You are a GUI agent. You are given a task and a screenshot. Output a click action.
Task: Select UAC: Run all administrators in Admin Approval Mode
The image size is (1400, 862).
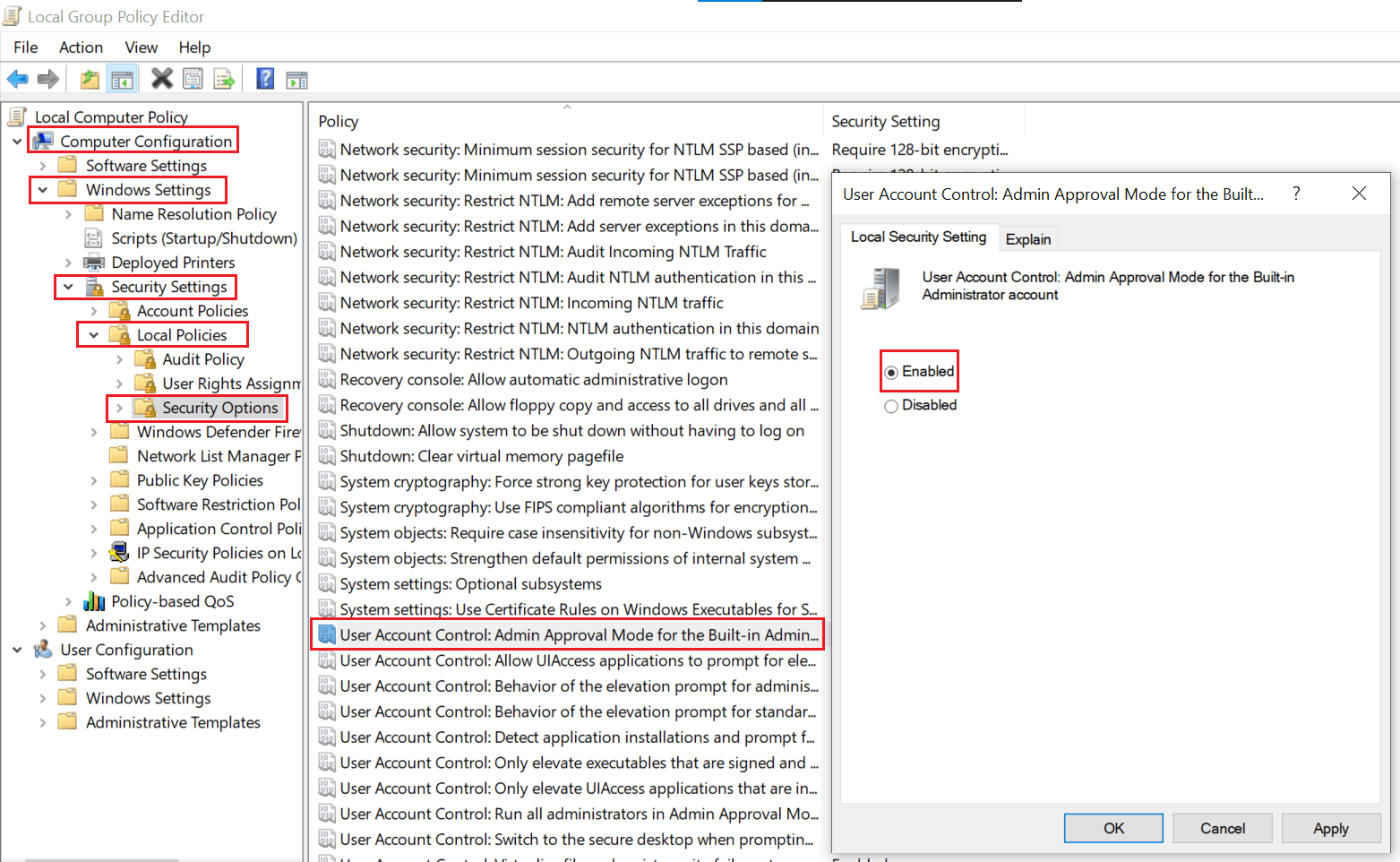pos(579,814)
